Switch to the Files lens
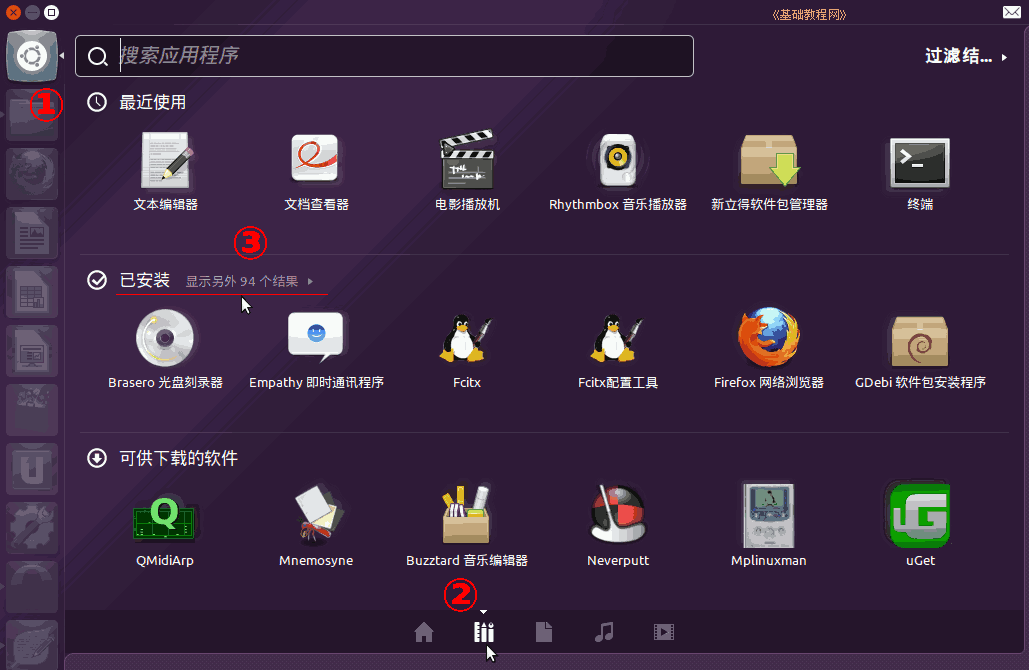Image resolution: width=1029 pixels, height=670 pixels. point(544,632)
